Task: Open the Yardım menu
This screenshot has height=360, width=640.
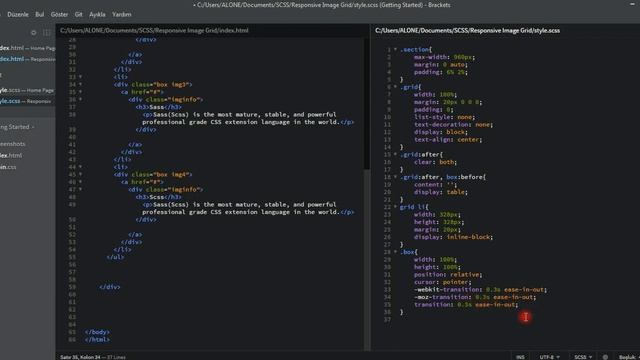Action: [122, 14]
